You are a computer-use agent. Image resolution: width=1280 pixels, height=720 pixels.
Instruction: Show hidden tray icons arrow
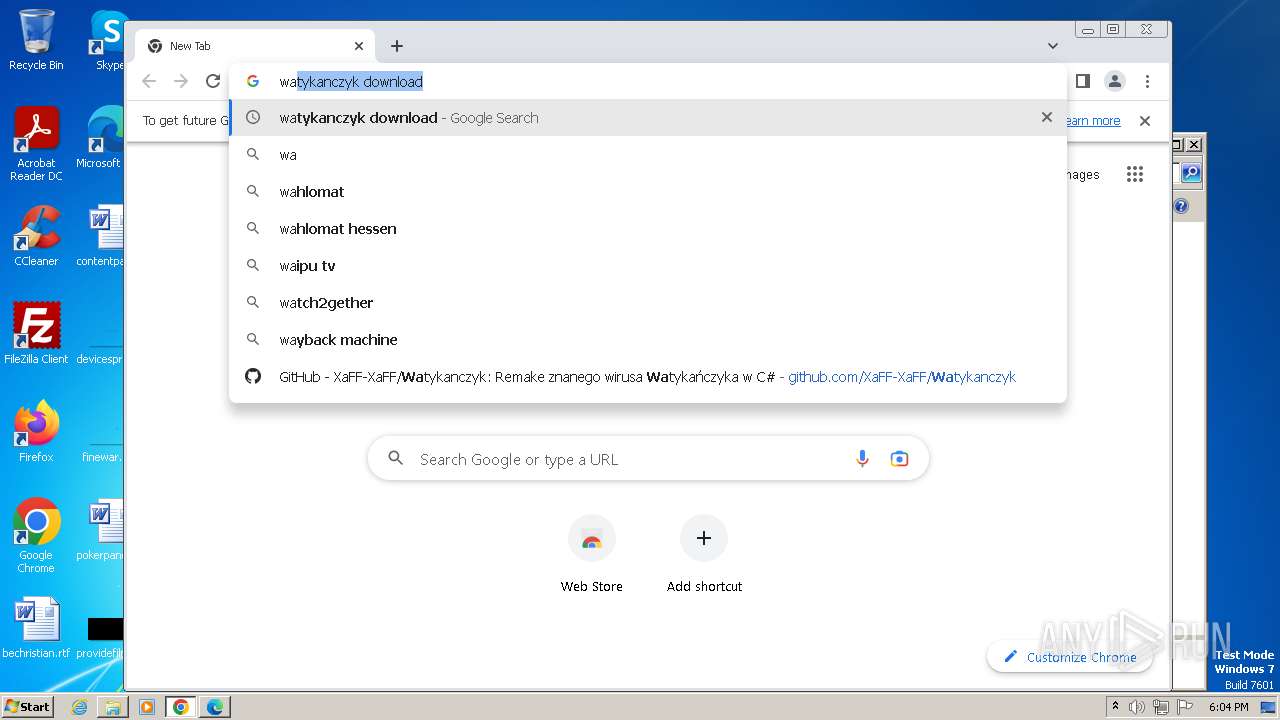[x=1116, y=707]
